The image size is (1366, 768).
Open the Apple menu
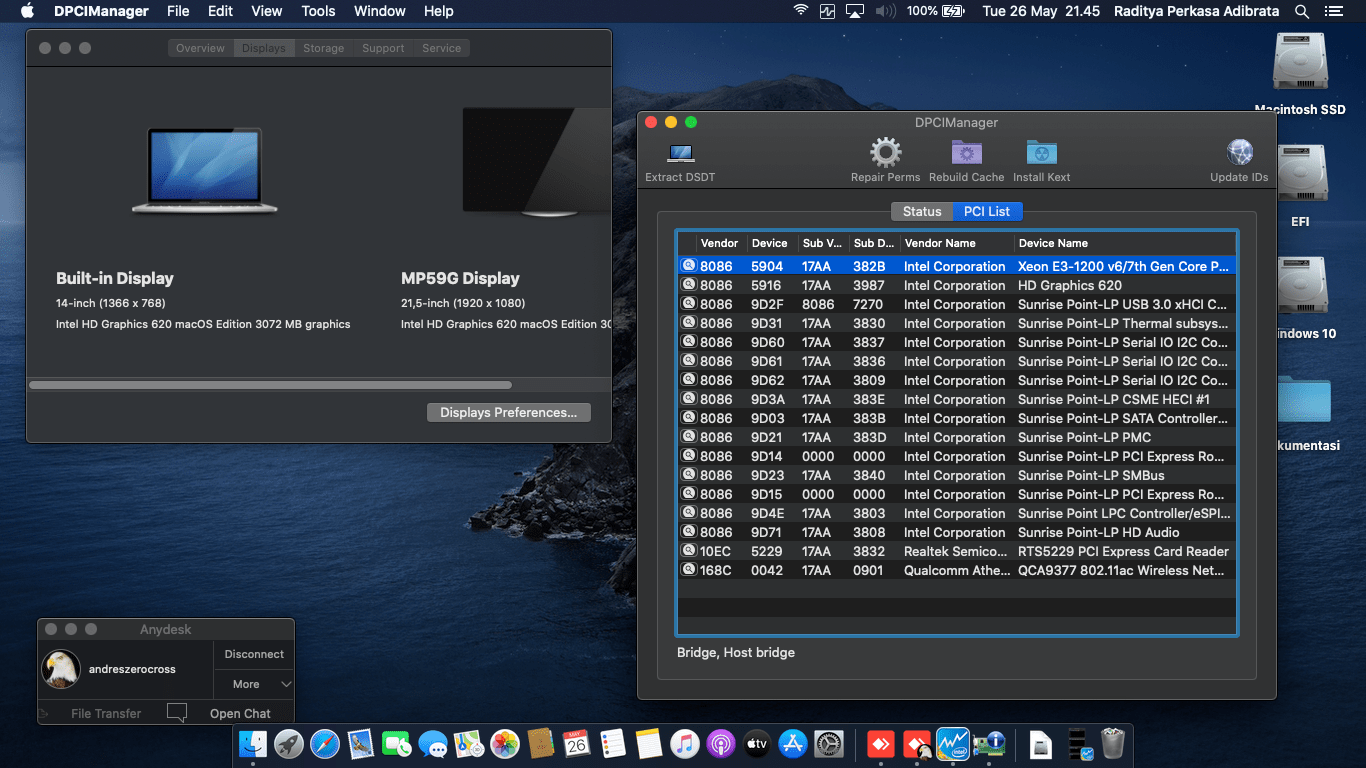click(27, 11)
